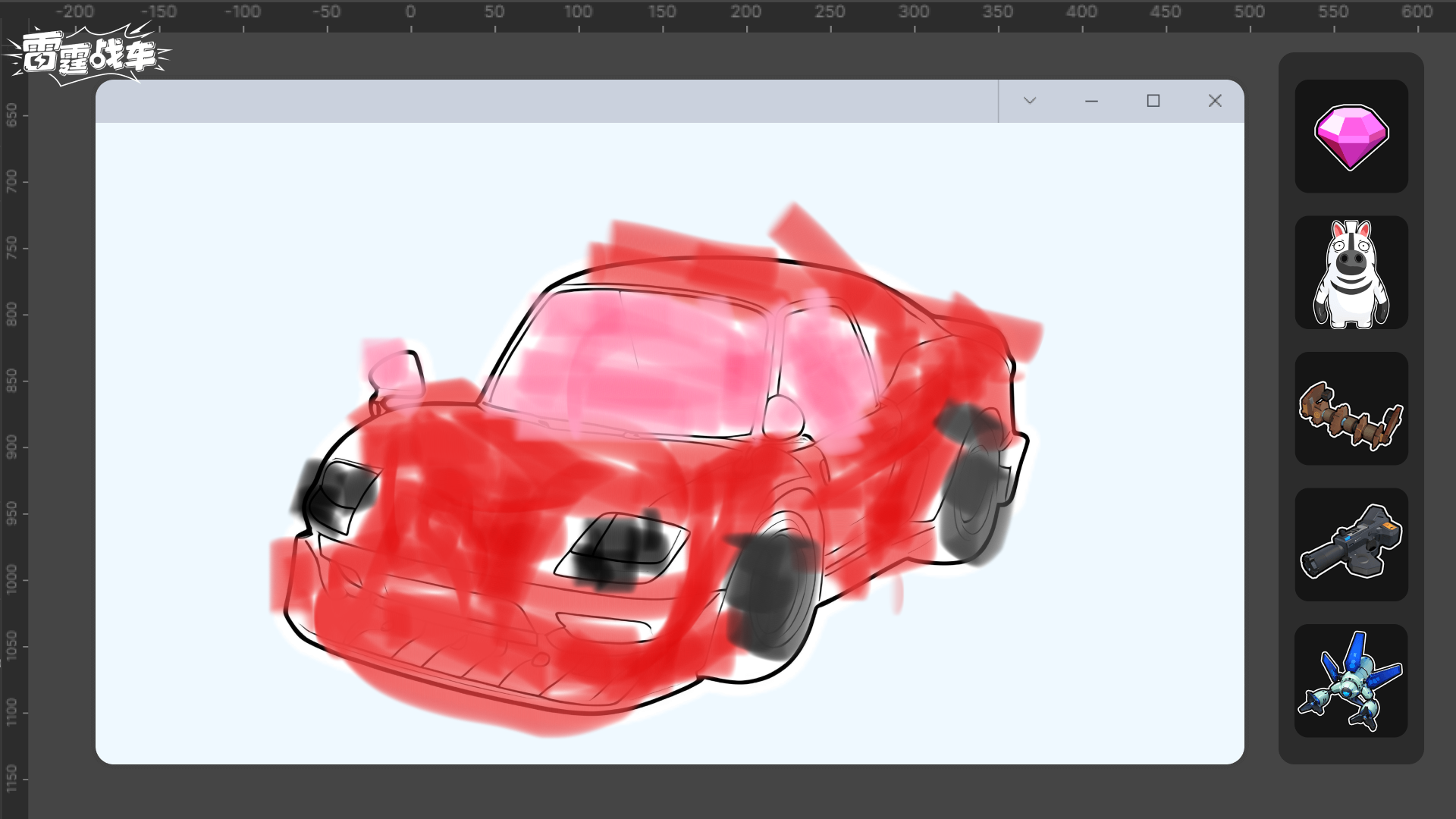Click the 500 mark on top ruler
1456x819 pixels.
(1249, 12)
